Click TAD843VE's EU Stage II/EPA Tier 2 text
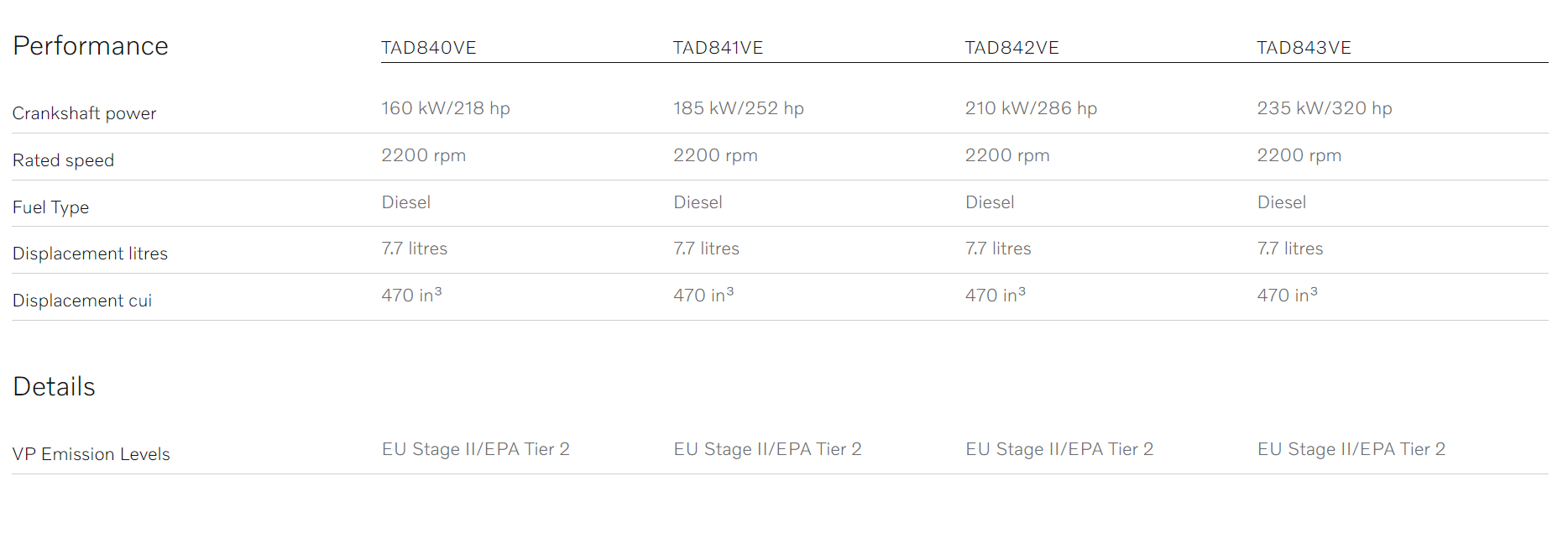Image resolution: width=1568 pixels, height=539 pixels. pos(1351,449)
